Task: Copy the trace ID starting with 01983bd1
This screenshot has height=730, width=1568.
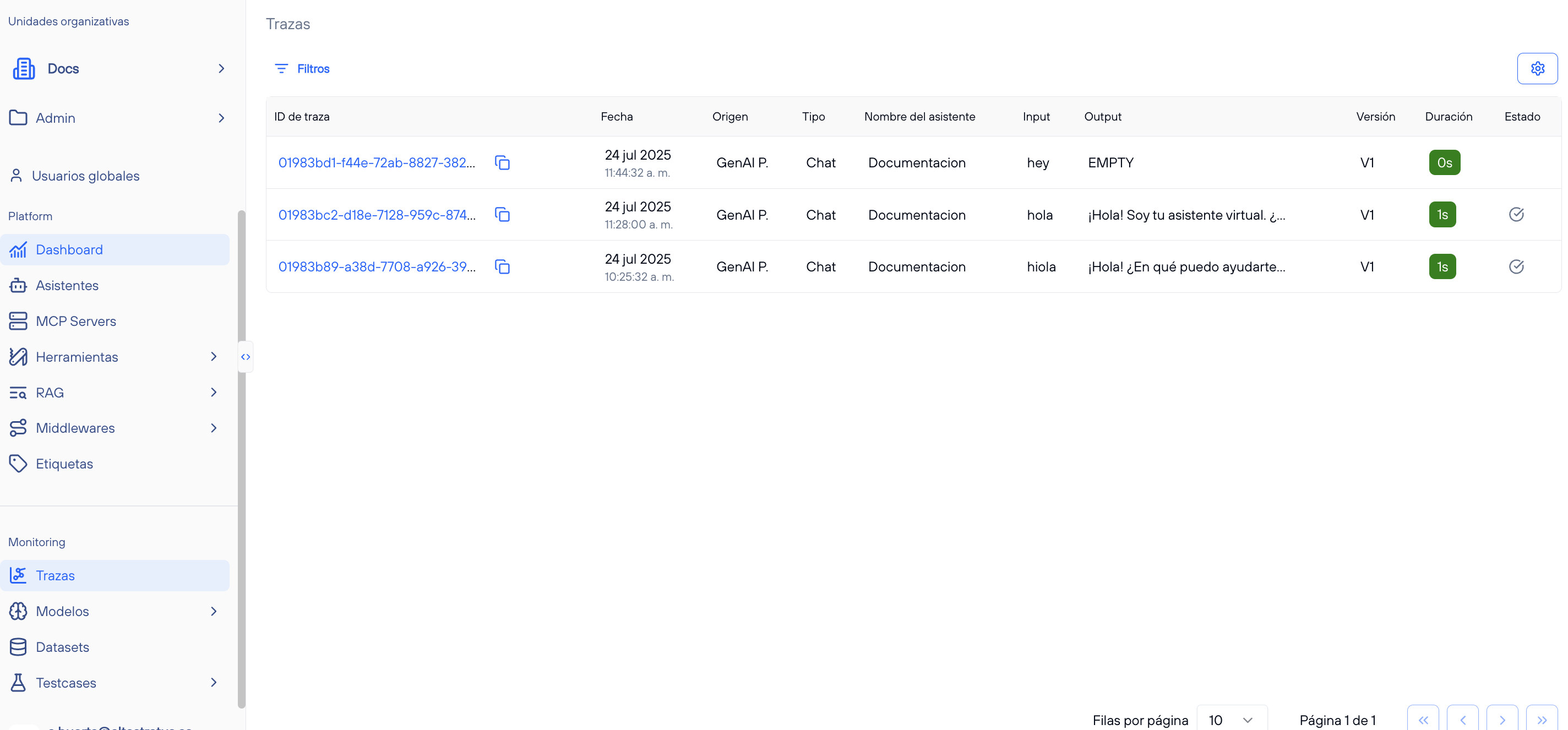Action: click(x=502, y=162)
